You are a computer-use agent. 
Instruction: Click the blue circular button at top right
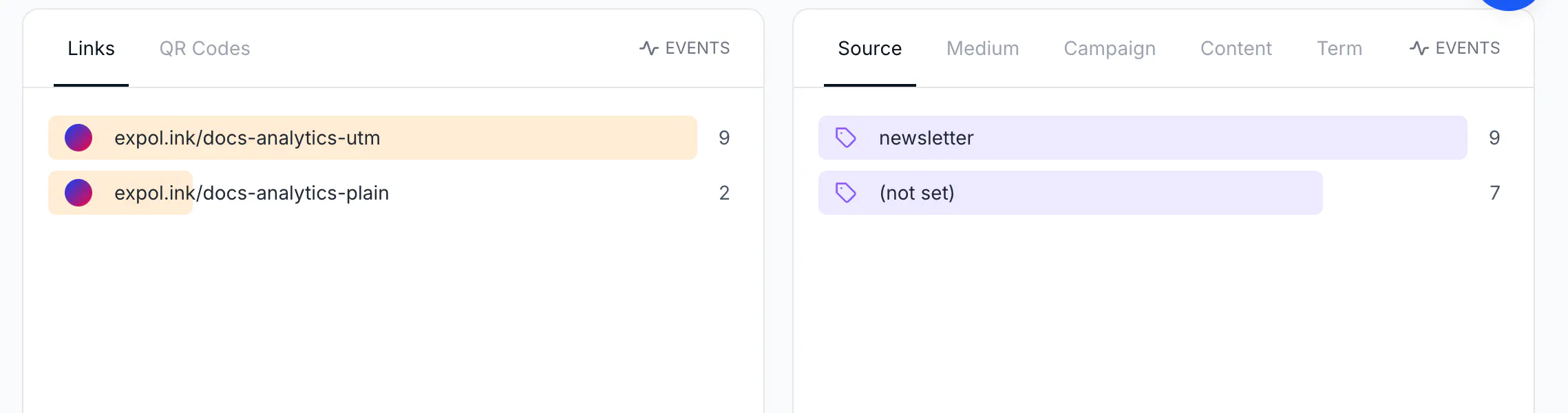click(x=1508, y=3)
